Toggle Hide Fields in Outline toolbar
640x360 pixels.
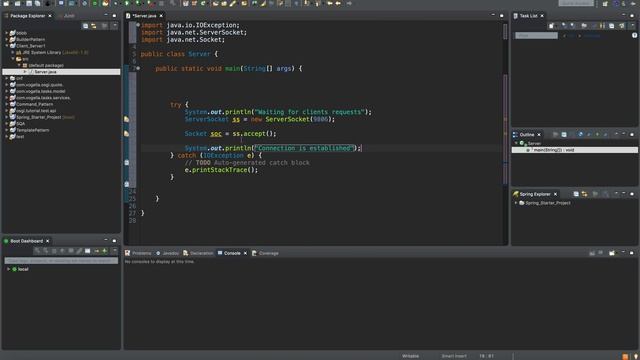tap(580, 135)
